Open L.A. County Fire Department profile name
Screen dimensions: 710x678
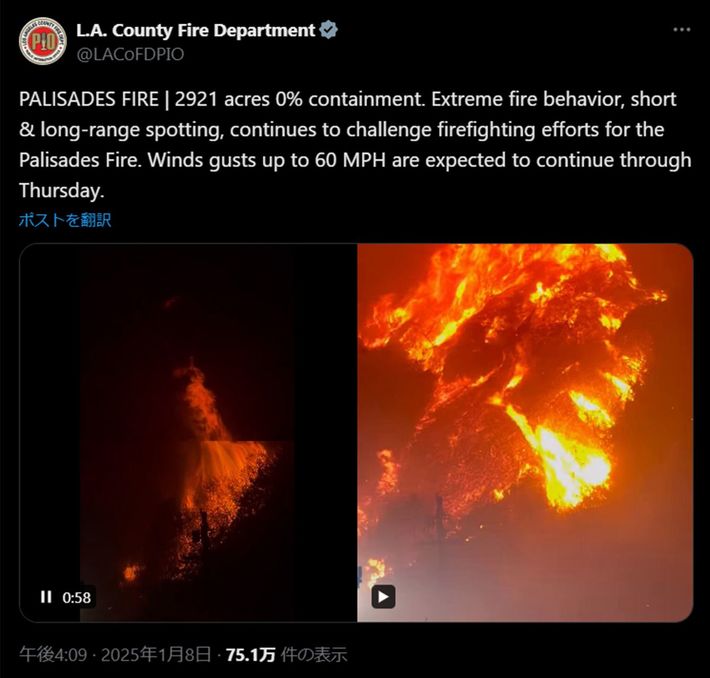[x=196, y=30]
